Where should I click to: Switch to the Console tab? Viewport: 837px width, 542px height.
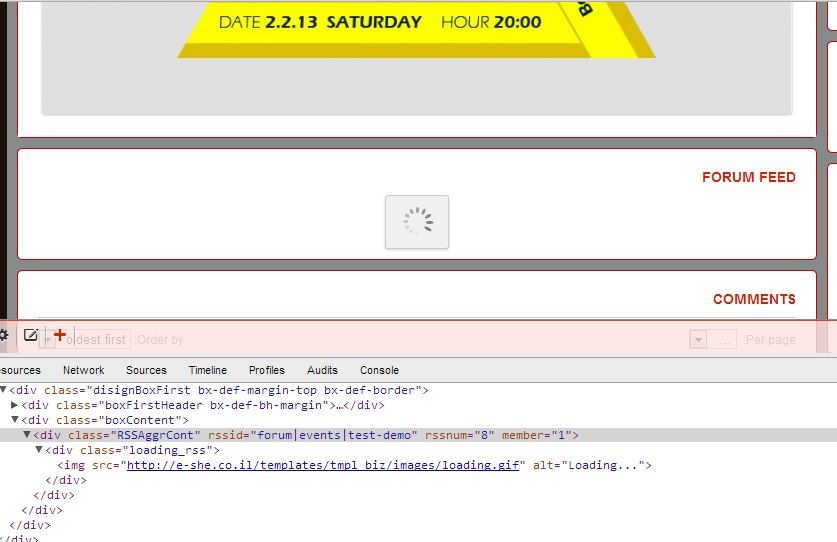pyautogui.click(x=379, y=370)
